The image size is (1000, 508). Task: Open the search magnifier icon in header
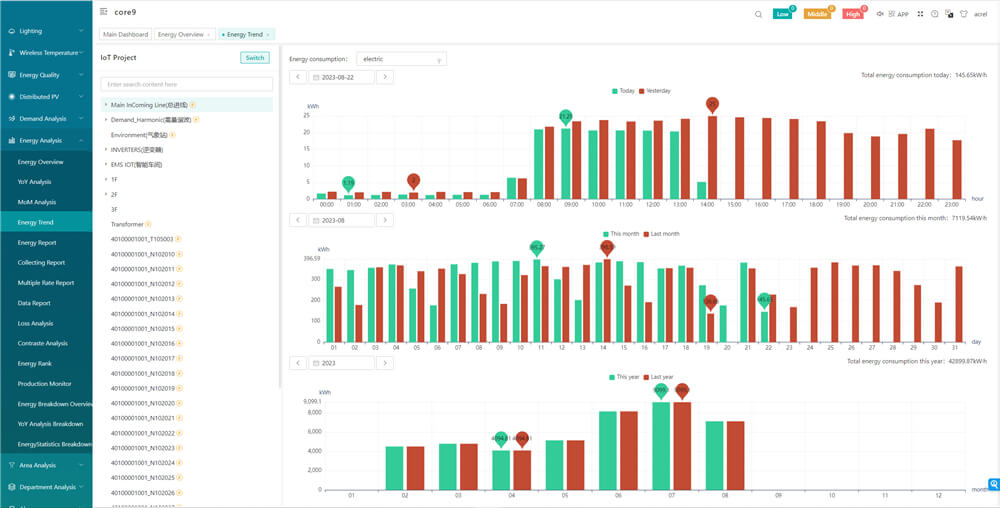click(758, 14)
